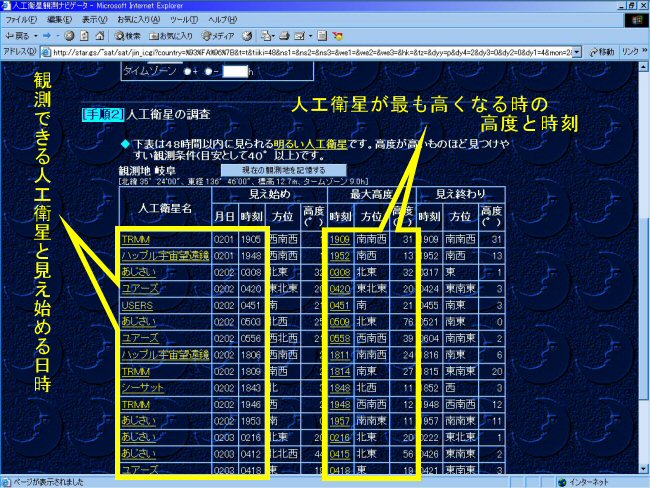Viewport: 650px width, 488px height.
Task: Open the 1909 maximum altitude time link
Action: point(340,240)
